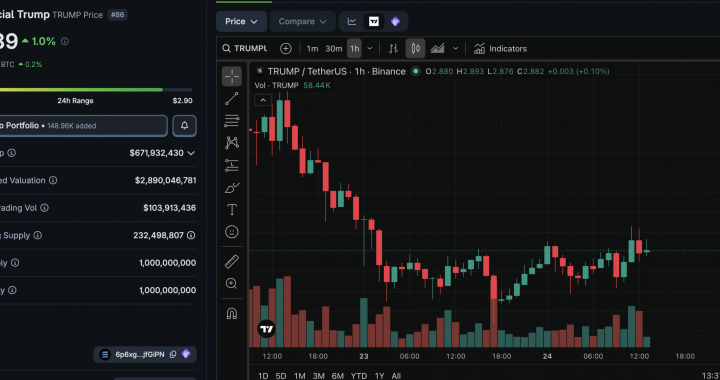This screenshot has width=720, height=380.
Task: Click the Add to Portfolio button
Action: (83, 126)
